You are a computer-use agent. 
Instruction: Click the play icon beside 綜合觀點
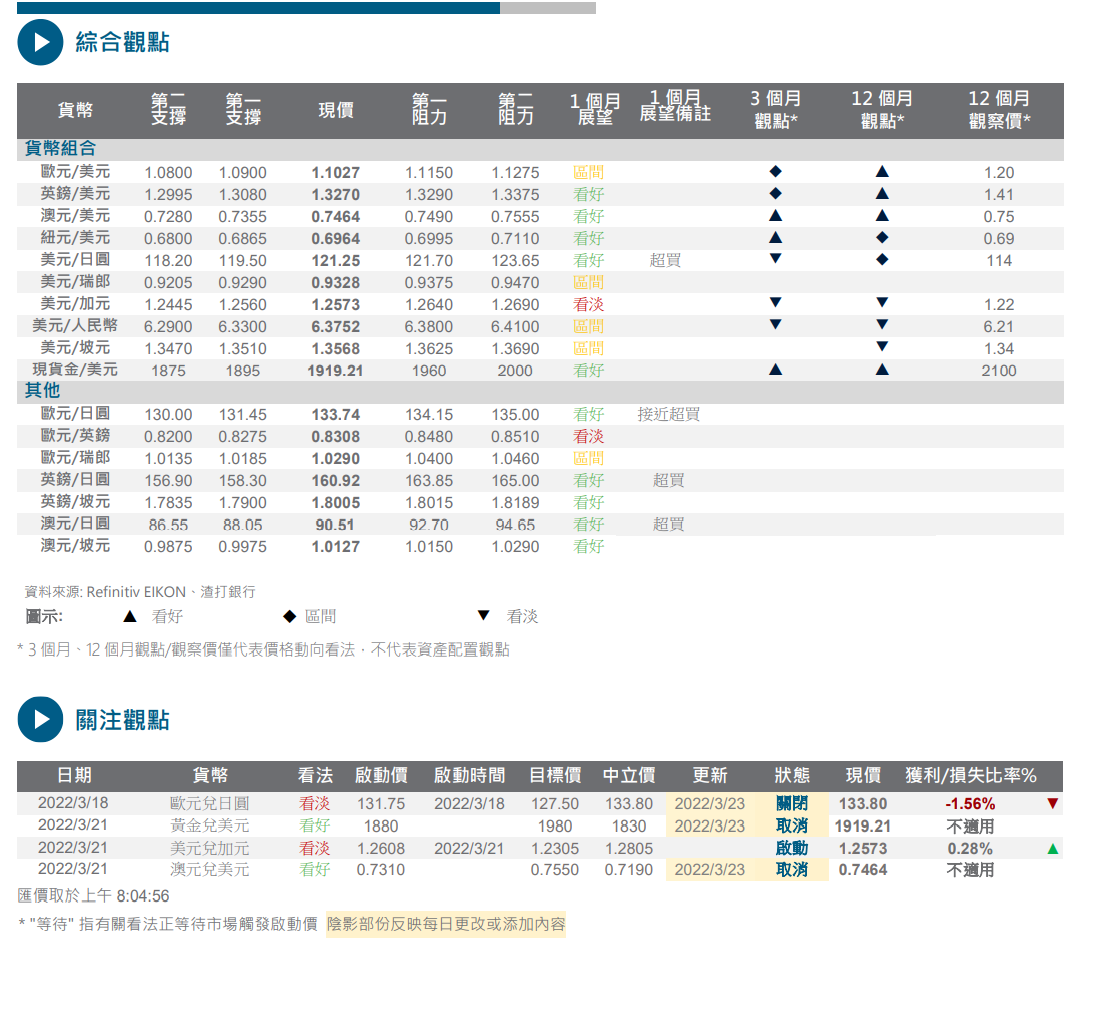point(40,42)
